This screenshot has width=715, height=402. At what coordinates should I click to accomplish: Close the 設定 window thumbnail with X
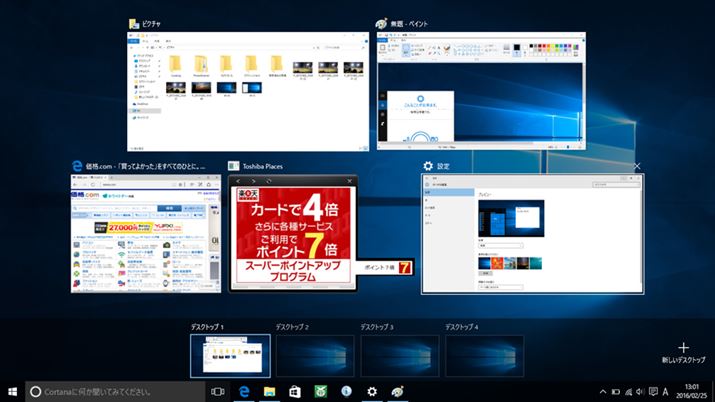pyautogui.click(x=637, y=166)
